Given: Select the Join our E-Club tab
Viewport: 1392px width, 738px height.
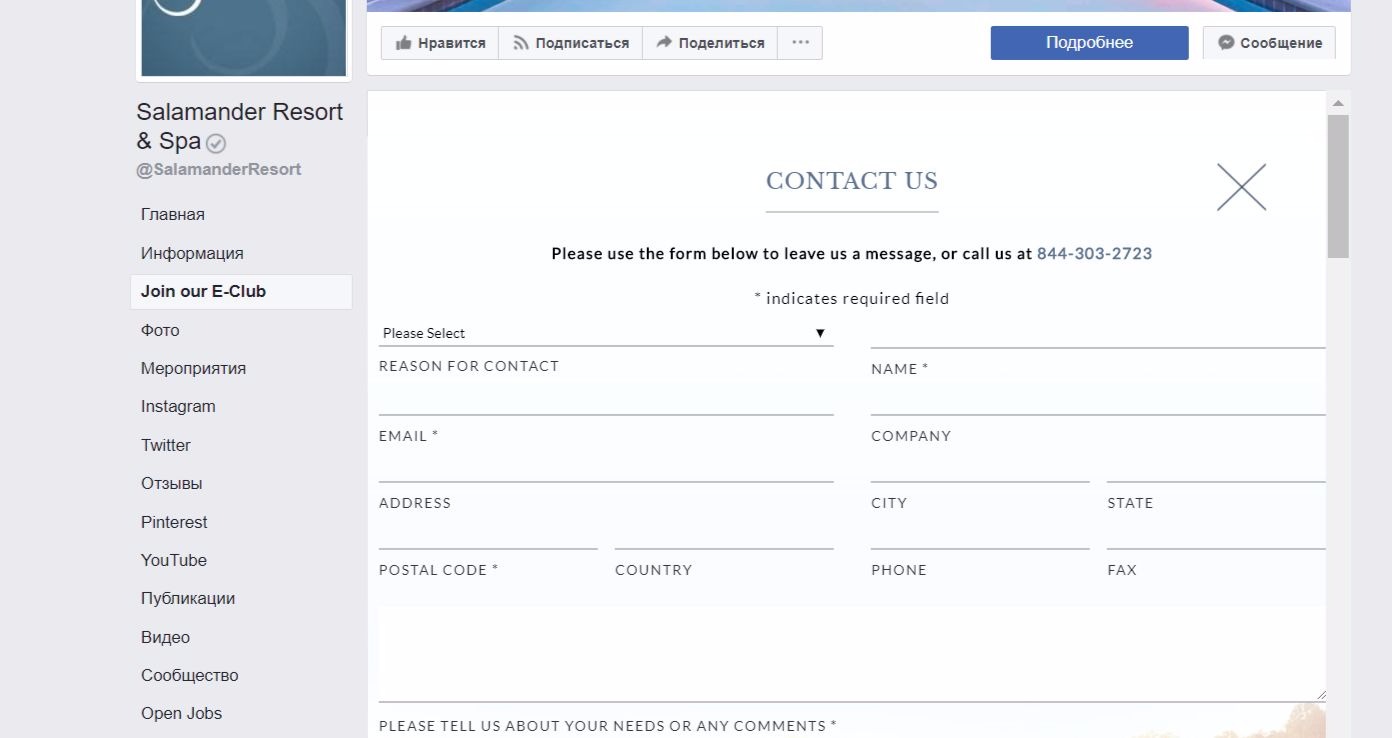Looking at the screenshot, I should point(203,292).
